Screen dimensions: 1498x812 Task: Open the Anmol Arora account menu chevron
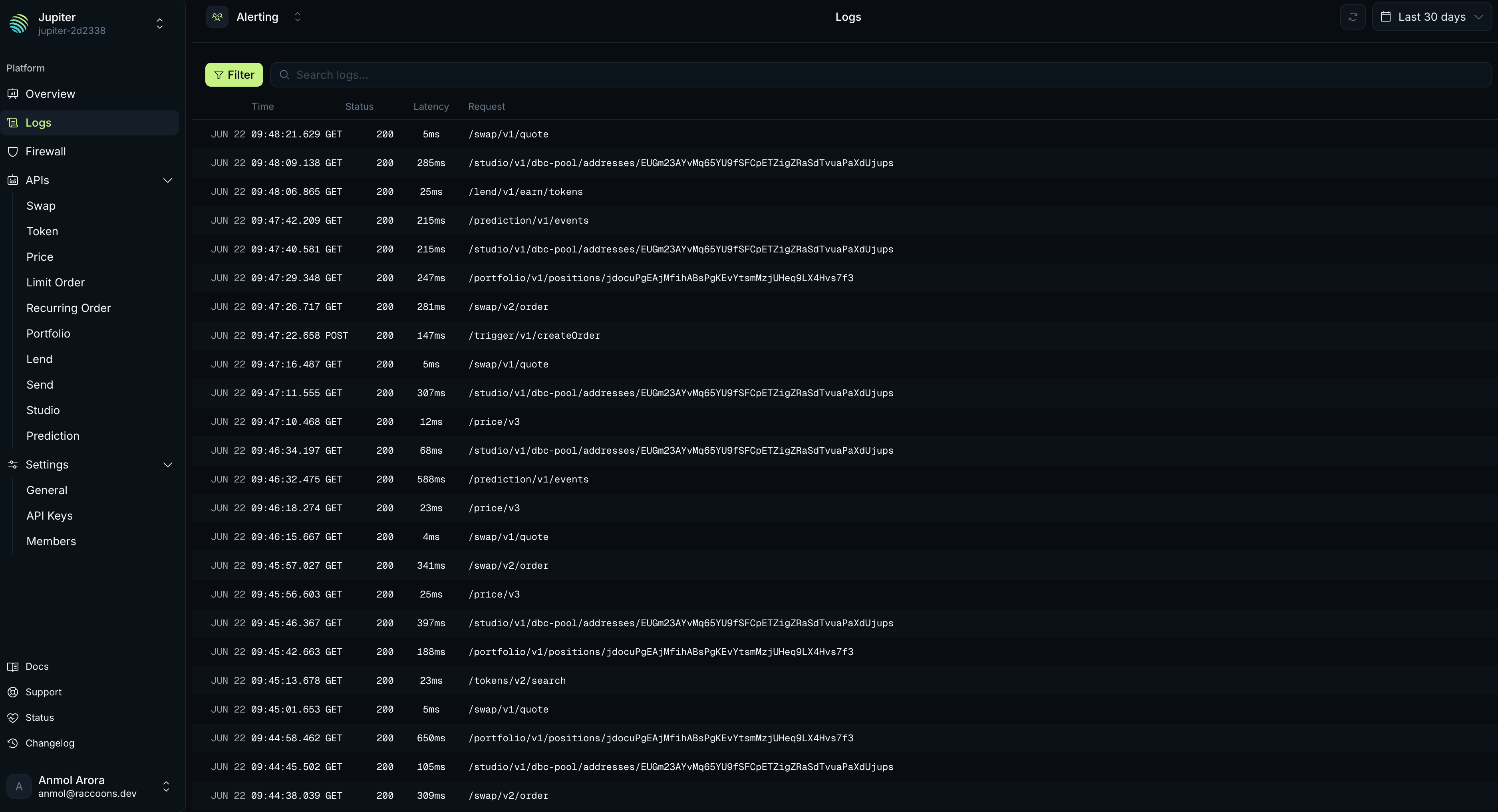click(166, 786)
